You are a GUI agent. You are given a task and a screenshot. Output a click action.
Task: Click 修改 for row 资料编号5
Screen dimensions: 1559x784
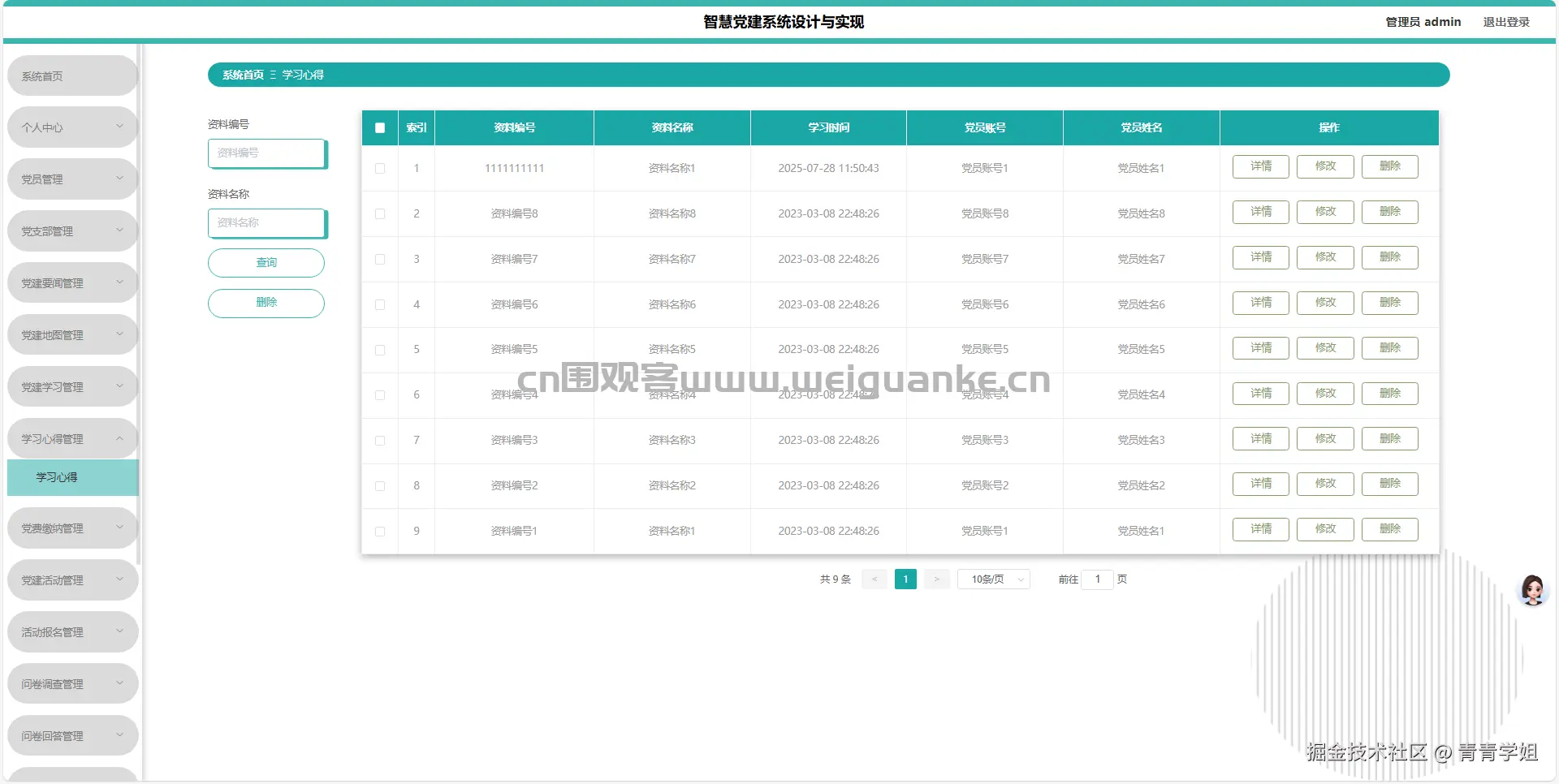[1325, 348]
